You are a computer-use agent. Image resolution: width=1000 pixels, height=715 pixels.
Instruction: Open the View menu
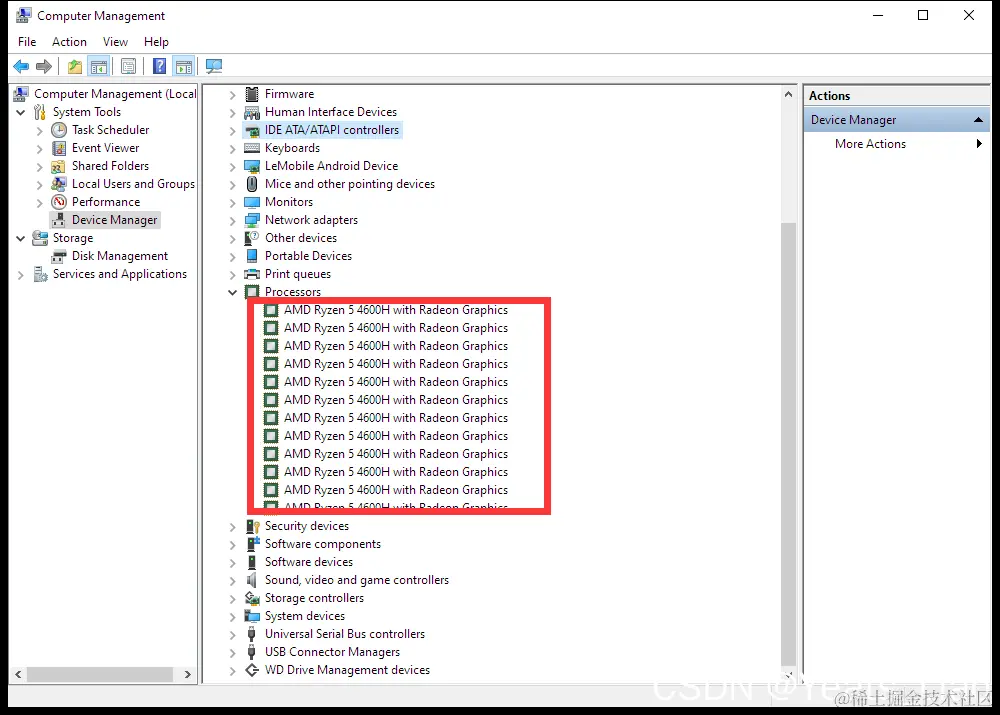115,41
